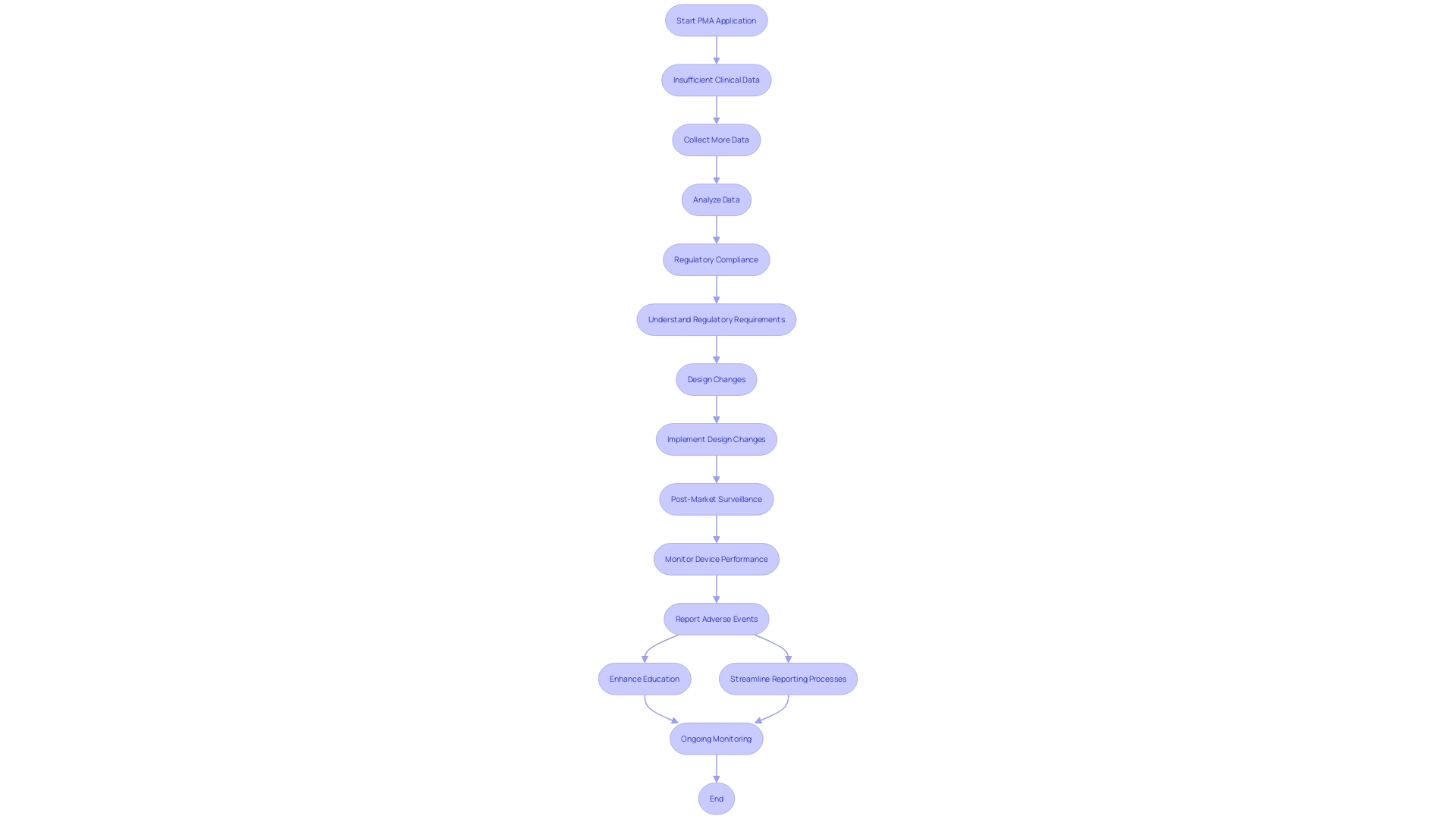Expand the Implement Design Changes node details

(716, 439)
